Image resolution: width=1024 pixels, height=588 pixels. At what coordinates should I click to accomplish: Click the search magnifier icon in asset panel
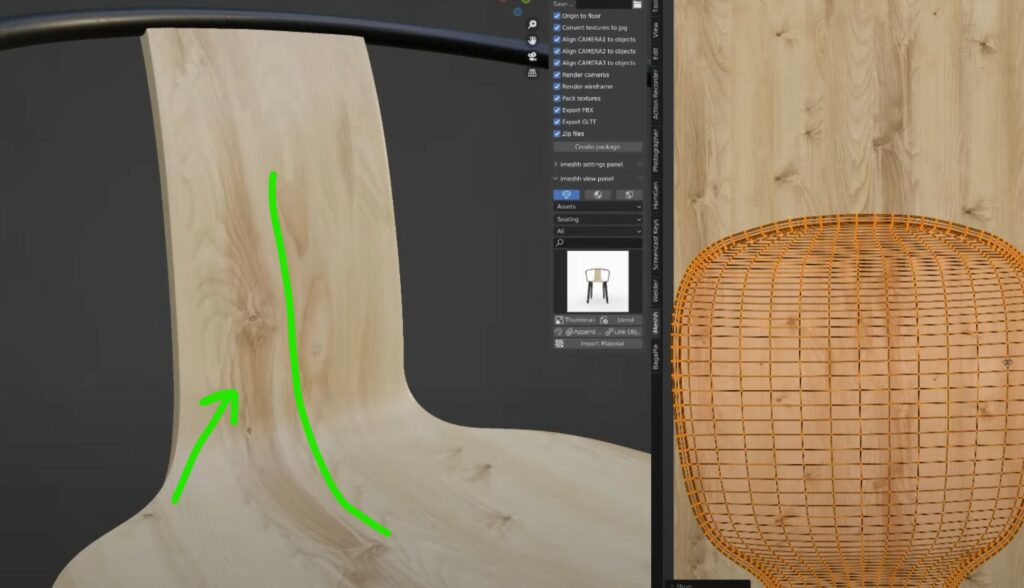pyautogui.click(x=560, y=242)
